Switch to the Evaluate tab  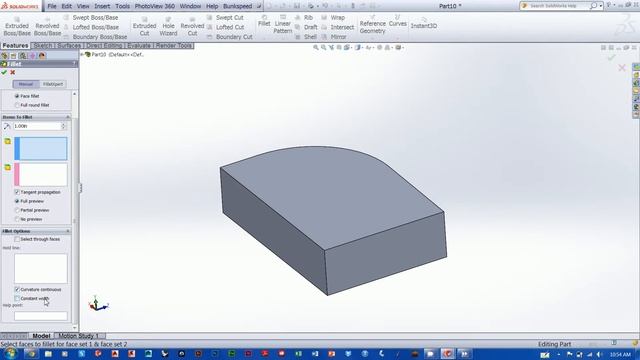(139, 46)
